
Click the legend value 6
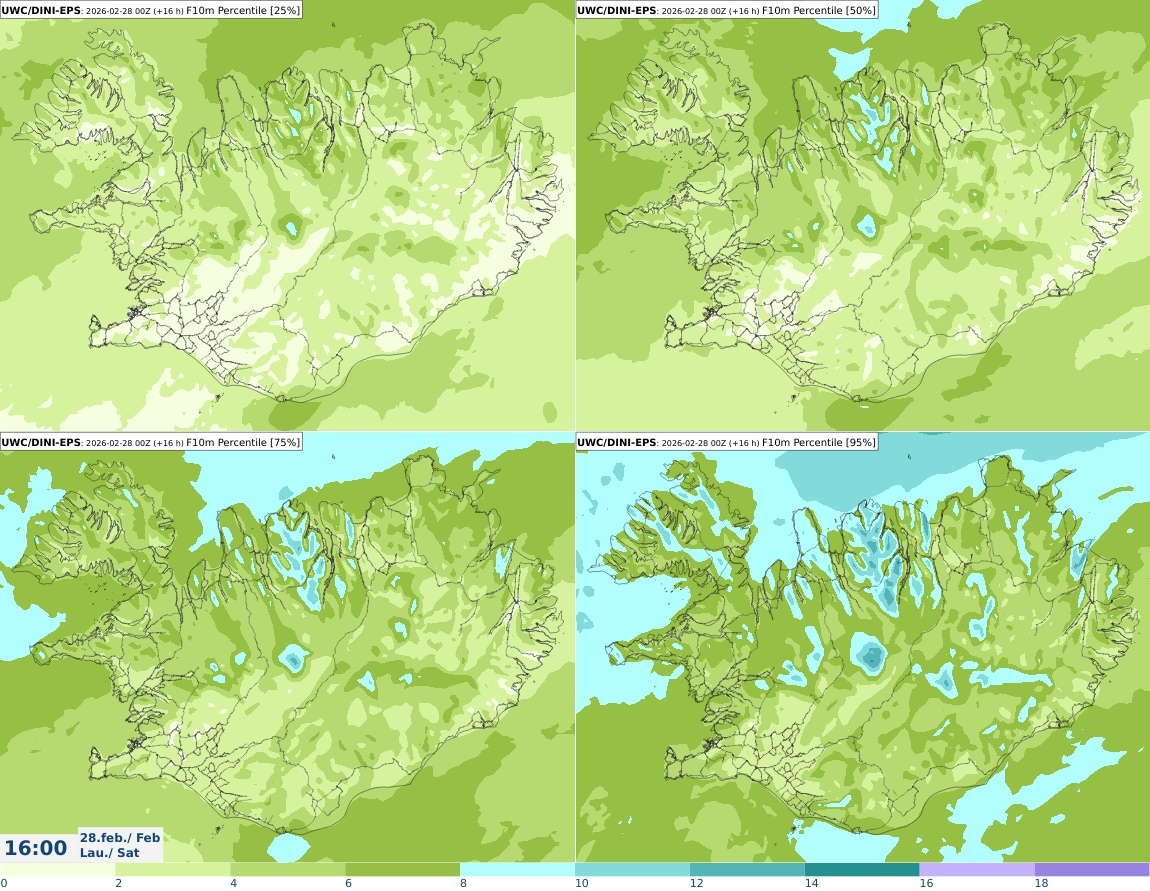click(x=348, y=883)
